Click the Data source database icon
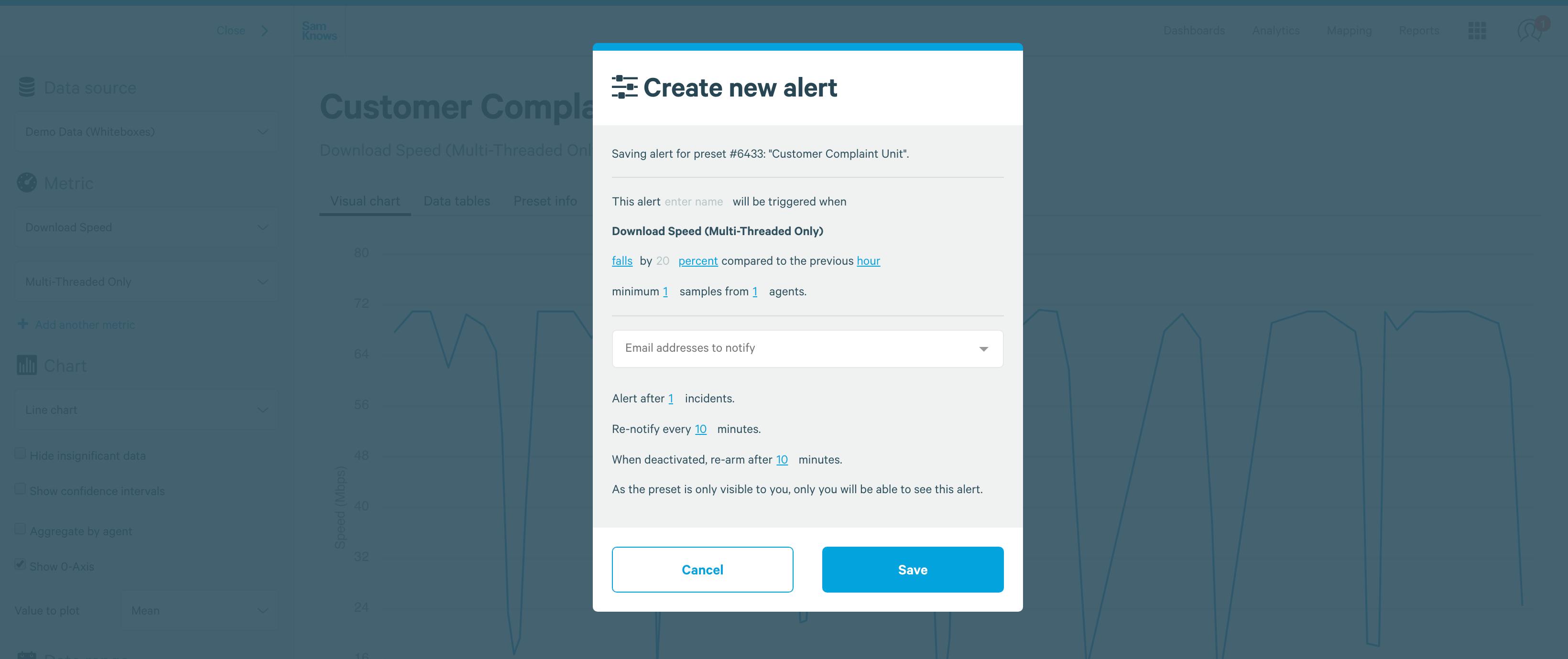1568x659 pixels. [x=27, y=87]
